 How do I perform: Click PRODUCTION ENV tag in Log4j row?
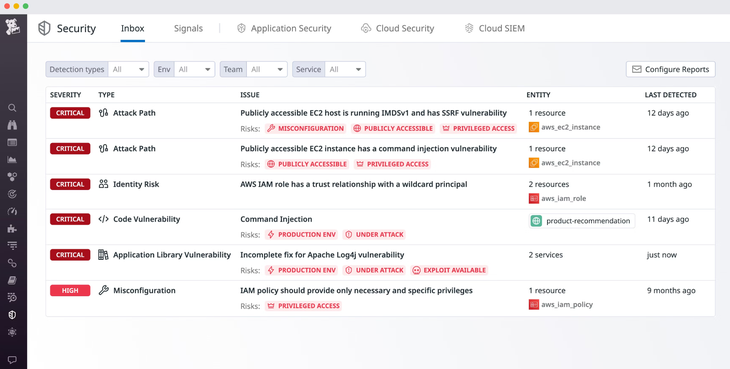pos(301,270)
